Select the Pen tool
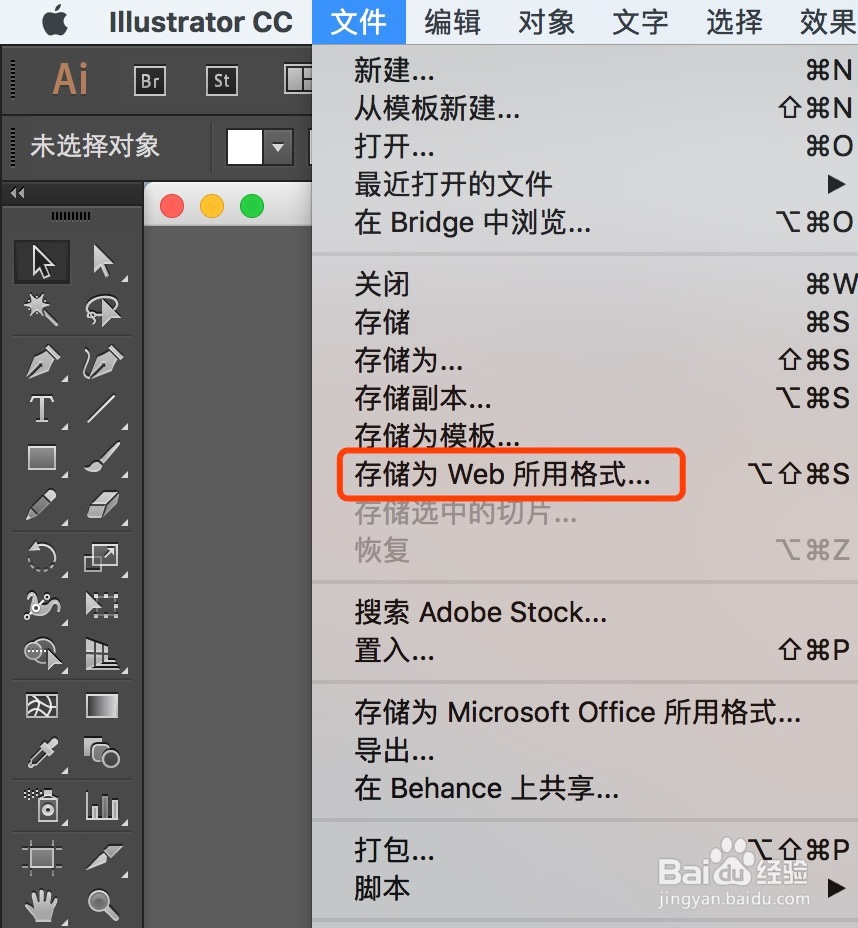Screen dimensions: 858x928 (x=42, y=362)
